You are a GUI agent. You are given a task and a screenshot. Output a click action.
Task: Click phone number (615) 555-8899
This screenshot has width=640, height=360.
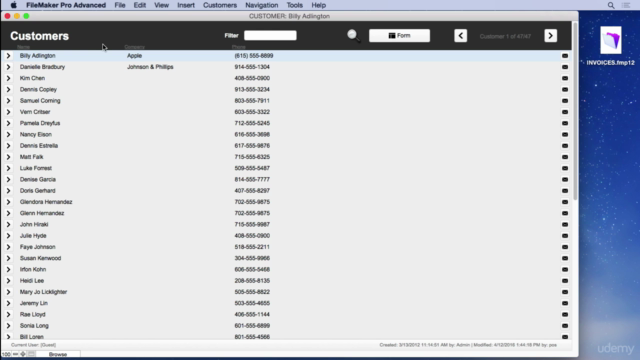click(x=253, y=56)
